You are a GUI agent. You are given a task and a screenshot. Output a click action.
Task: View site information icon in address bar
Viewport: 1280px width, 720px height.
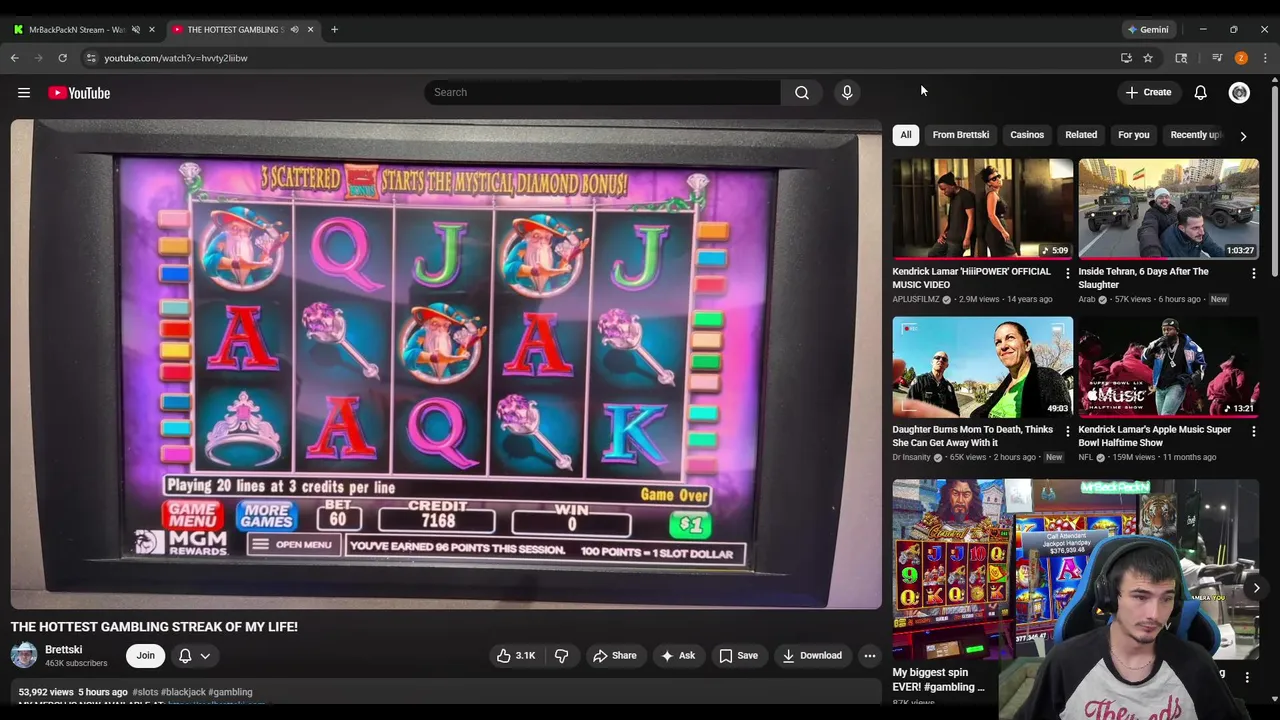[x=91, y=58]
